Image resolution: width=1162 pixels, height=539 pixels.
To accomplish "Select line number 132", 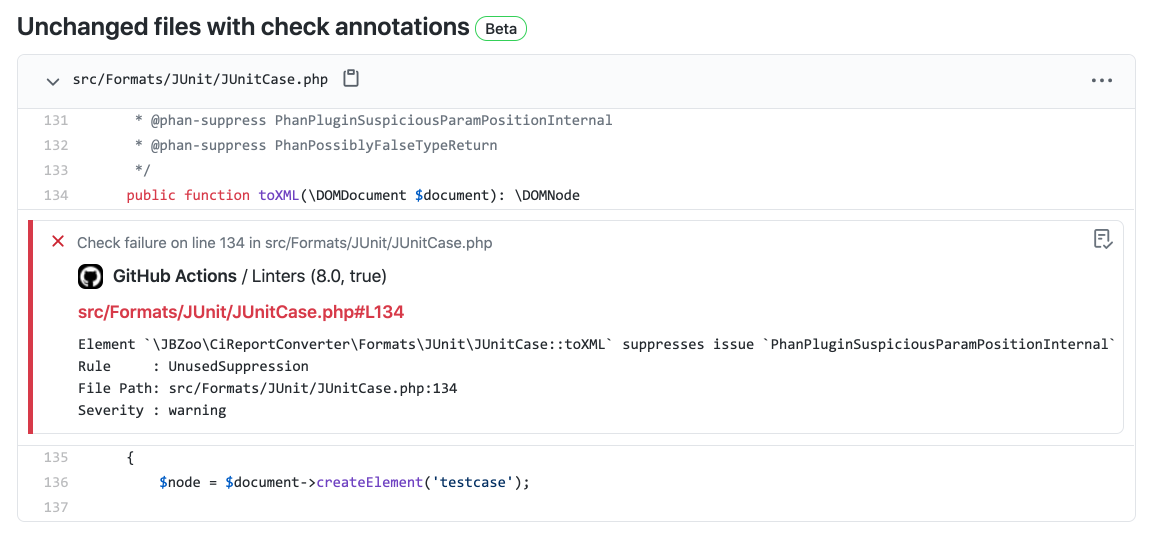I will tap(56, 145).
